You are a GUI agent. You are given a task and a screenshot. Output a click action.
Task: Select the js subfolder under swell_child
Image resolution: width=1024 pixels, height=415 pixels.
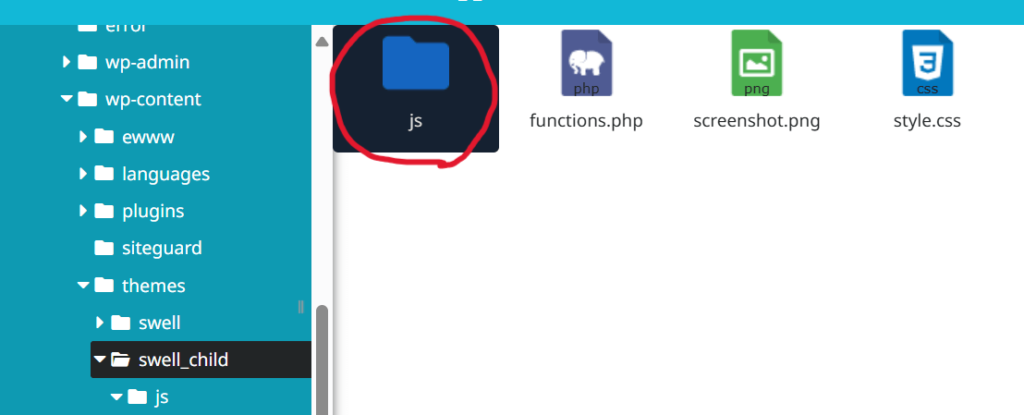click(x=161, y=397)
